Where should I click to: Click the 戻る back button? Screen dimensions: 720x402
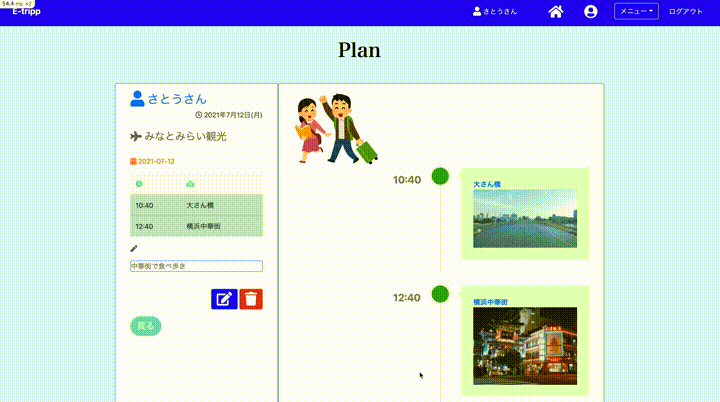click(146, 326)
